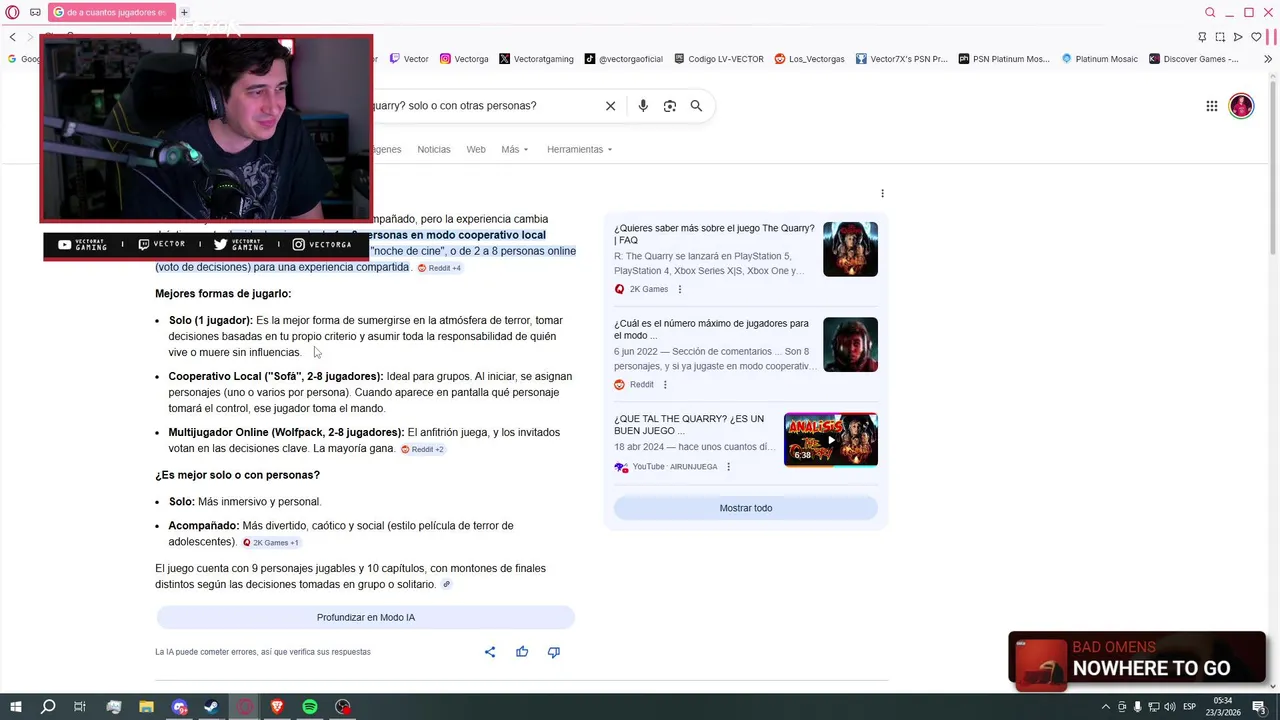Open the Vectorga Instagram bookmark

point(465,59)
